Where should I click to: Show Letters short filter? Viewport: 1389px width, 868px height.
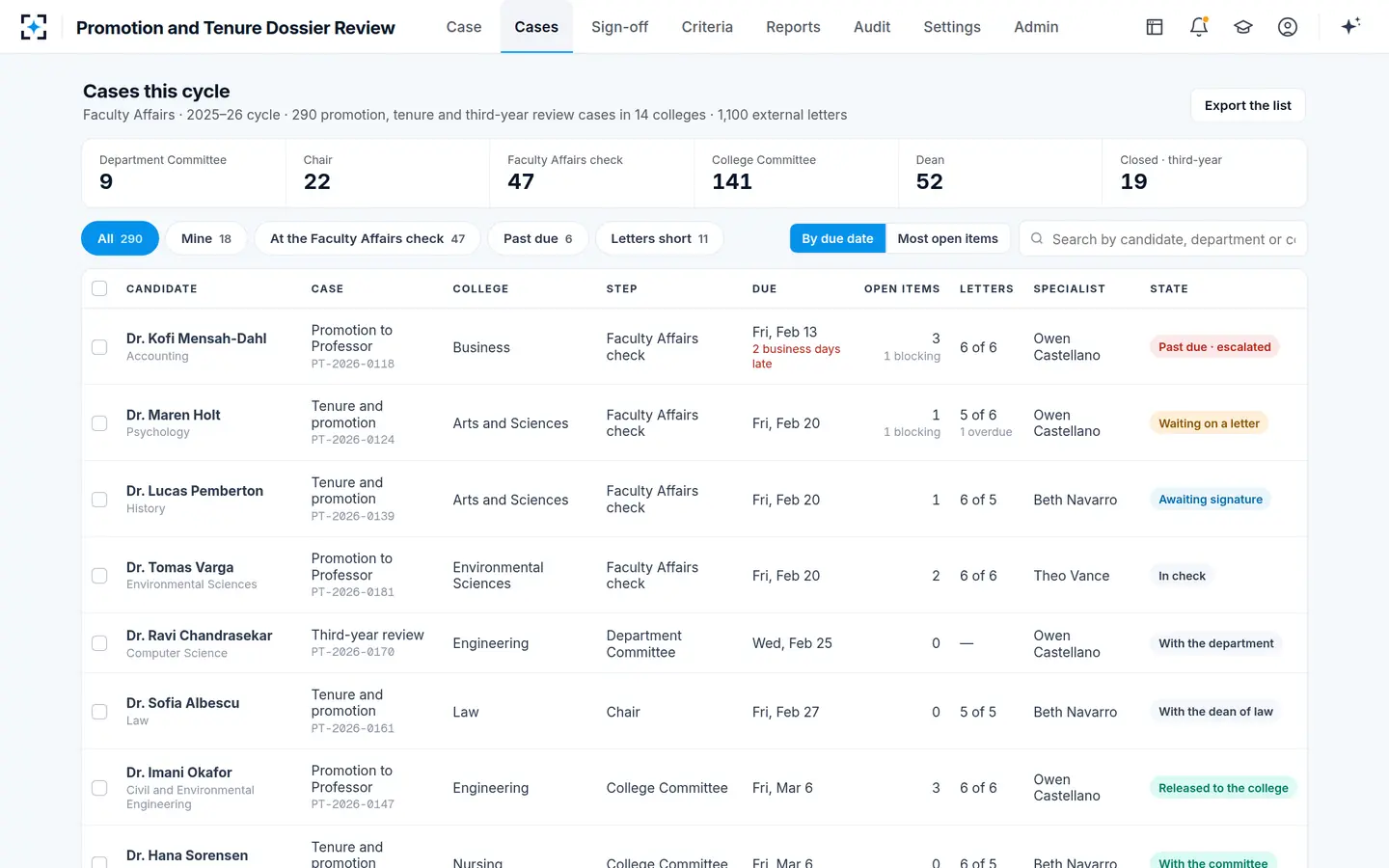[x=659, y=238]
